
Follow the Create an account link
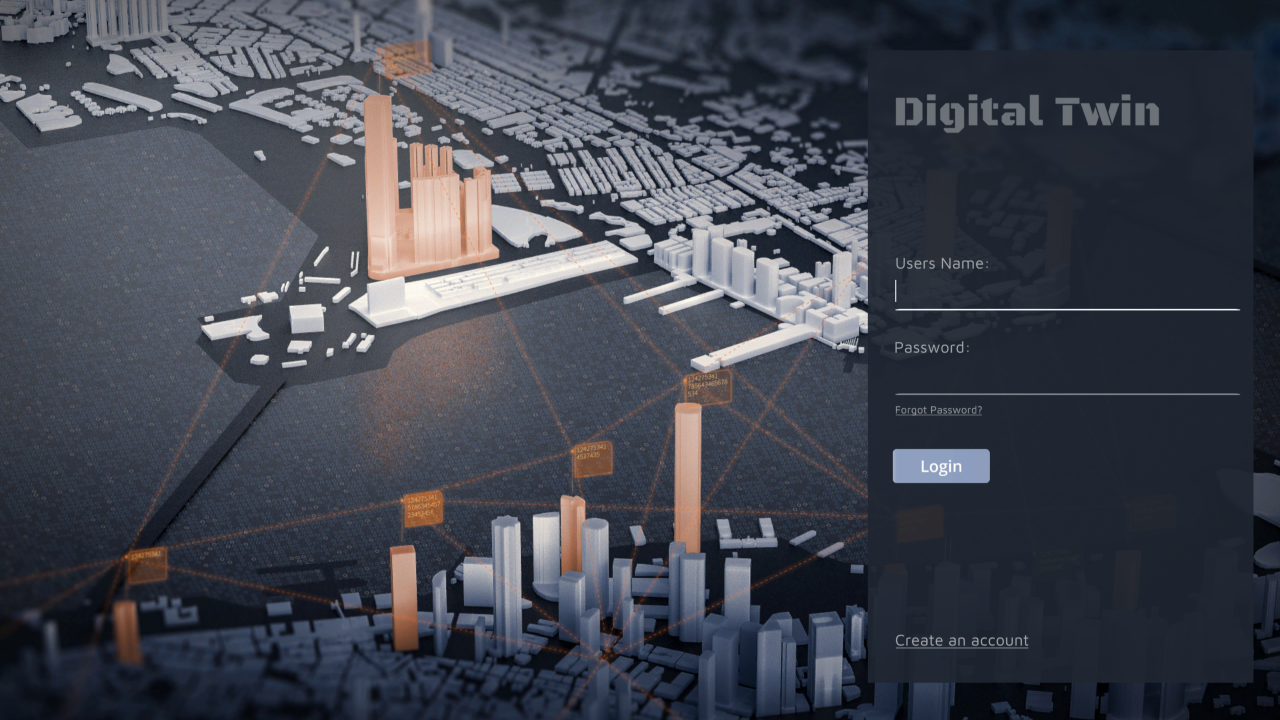tap(961, 641)
